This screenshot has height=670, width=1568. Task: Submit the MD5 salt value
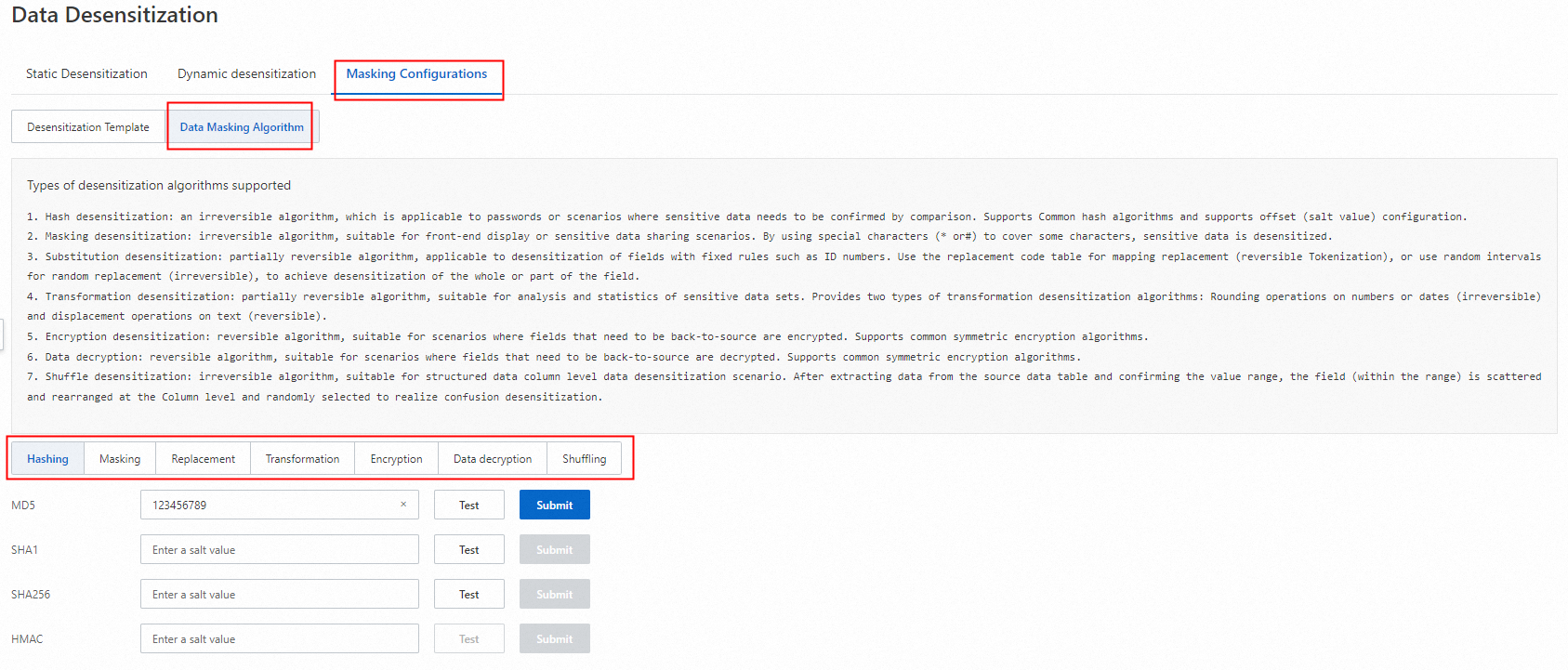(x=555, y=505)
